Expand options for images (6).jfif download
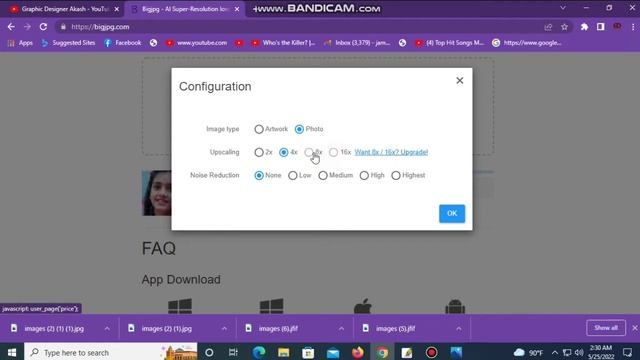640x360 pixels. 341,329
